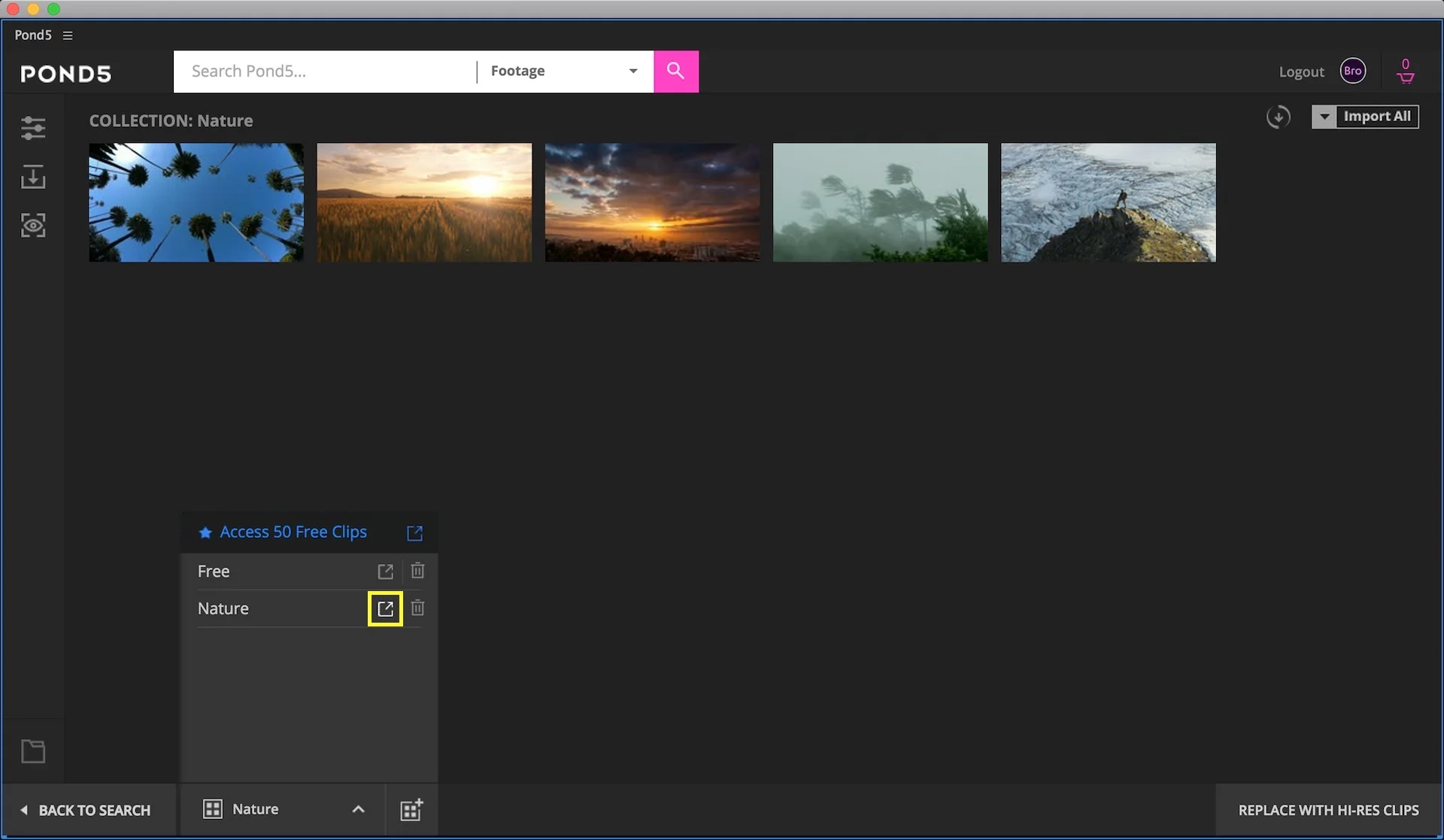Open the Import All dropdown arrow

(x=1324, y=117)
